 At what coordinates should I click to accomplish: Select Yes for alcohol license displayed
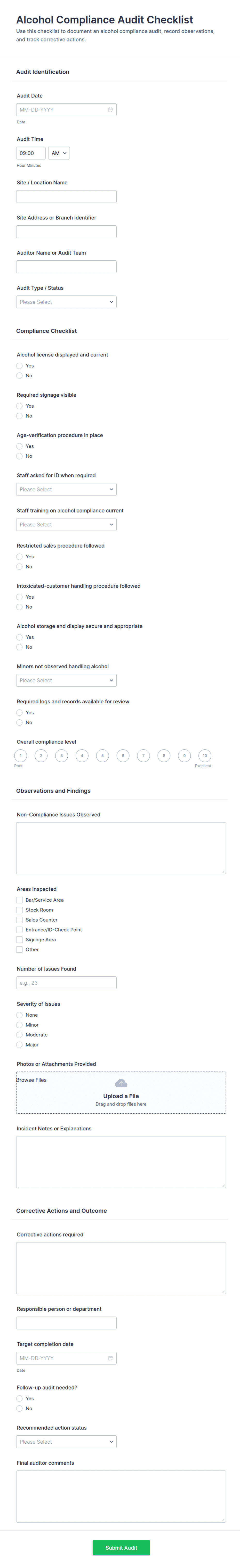click(x=20, y=366)
